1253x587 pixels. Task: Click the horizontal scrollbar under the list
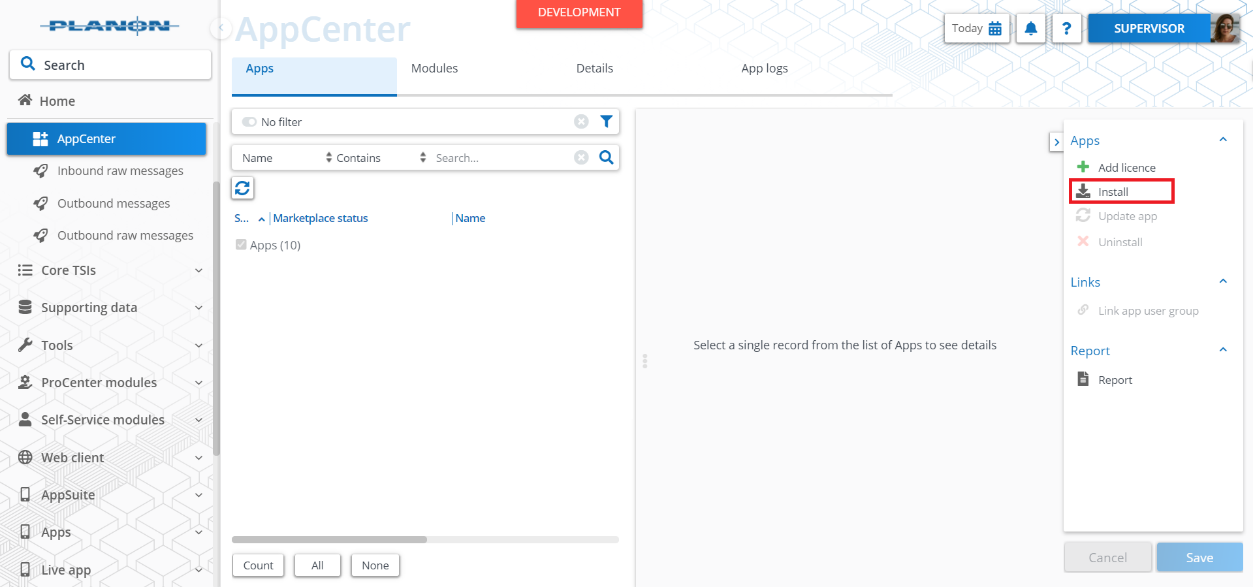(329, 540)
